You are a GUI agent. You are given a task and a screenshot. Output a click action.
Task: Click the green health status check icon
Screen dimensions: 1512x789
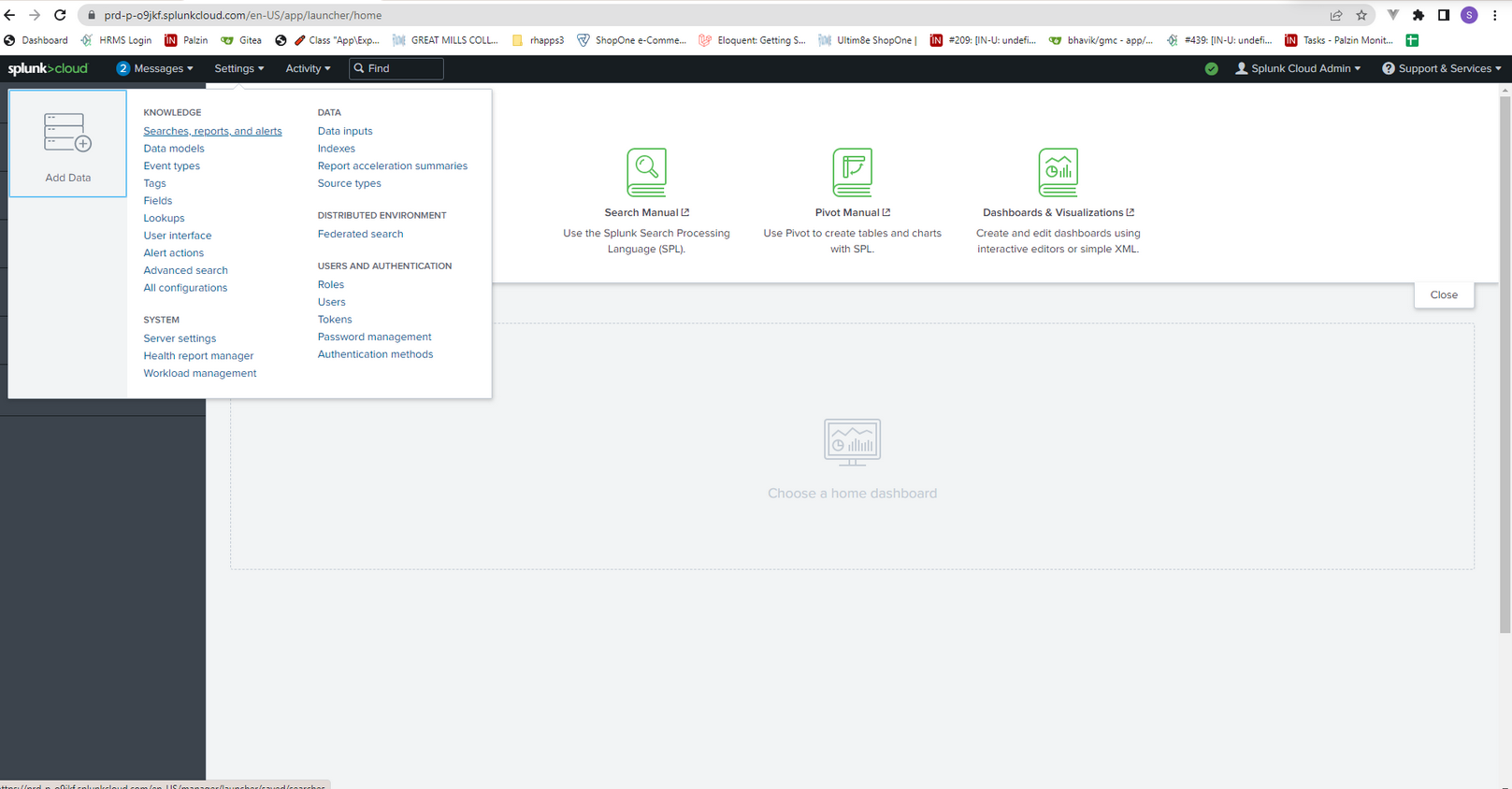pyautogui.click(x=1211, y=68)
